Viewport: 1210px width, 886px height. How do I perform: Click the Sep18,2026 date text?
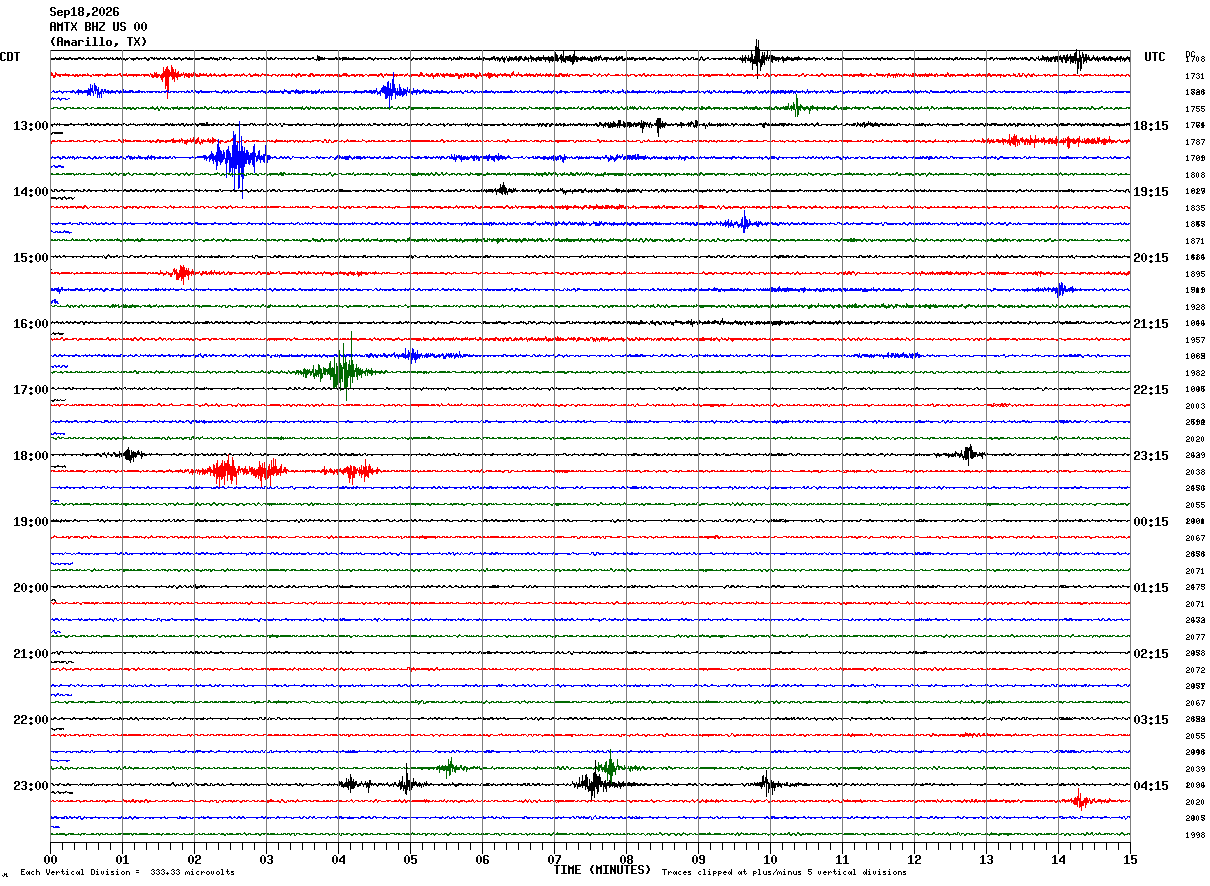84,12
